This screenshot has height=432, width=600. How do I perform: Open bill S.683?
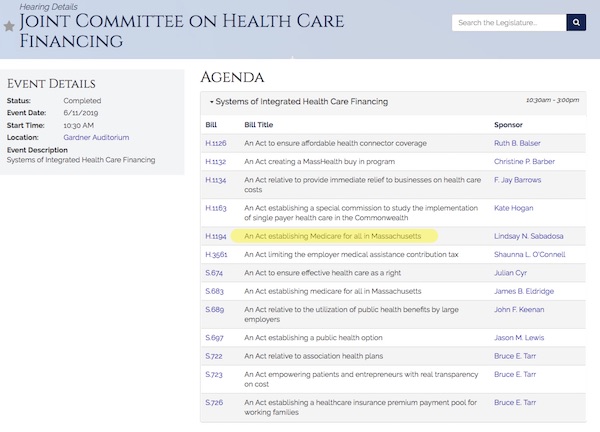[x=214, y=291]
